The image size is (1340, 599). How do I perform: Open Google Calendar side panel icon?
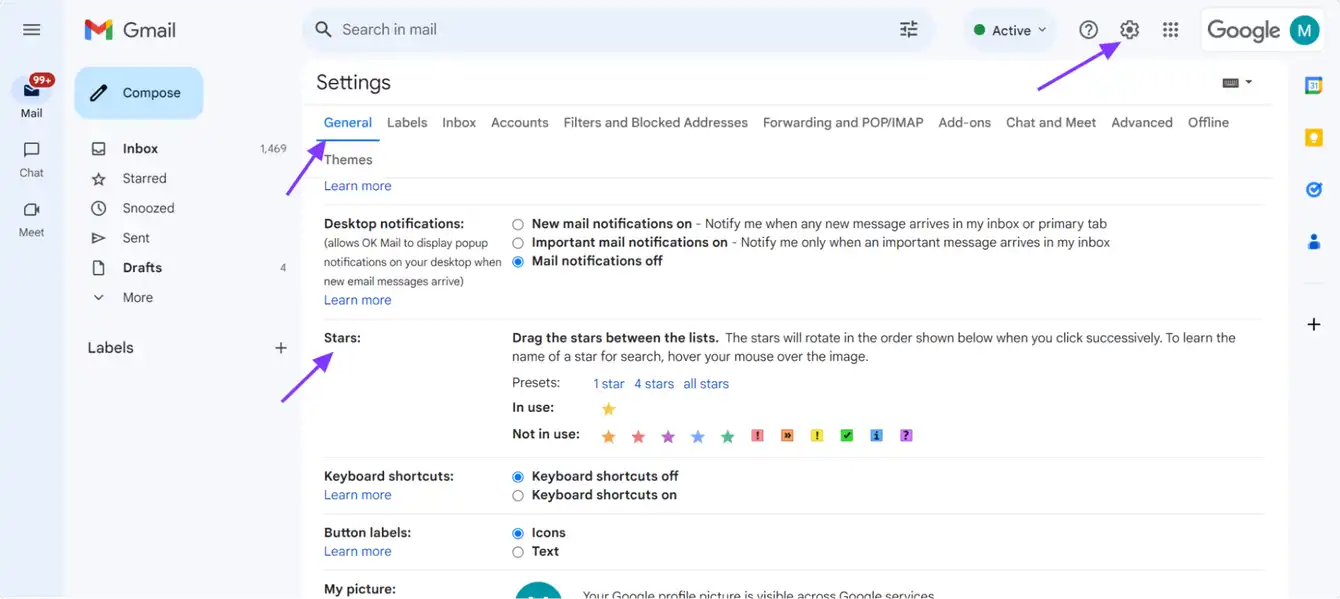click(x=1314, y=86)
